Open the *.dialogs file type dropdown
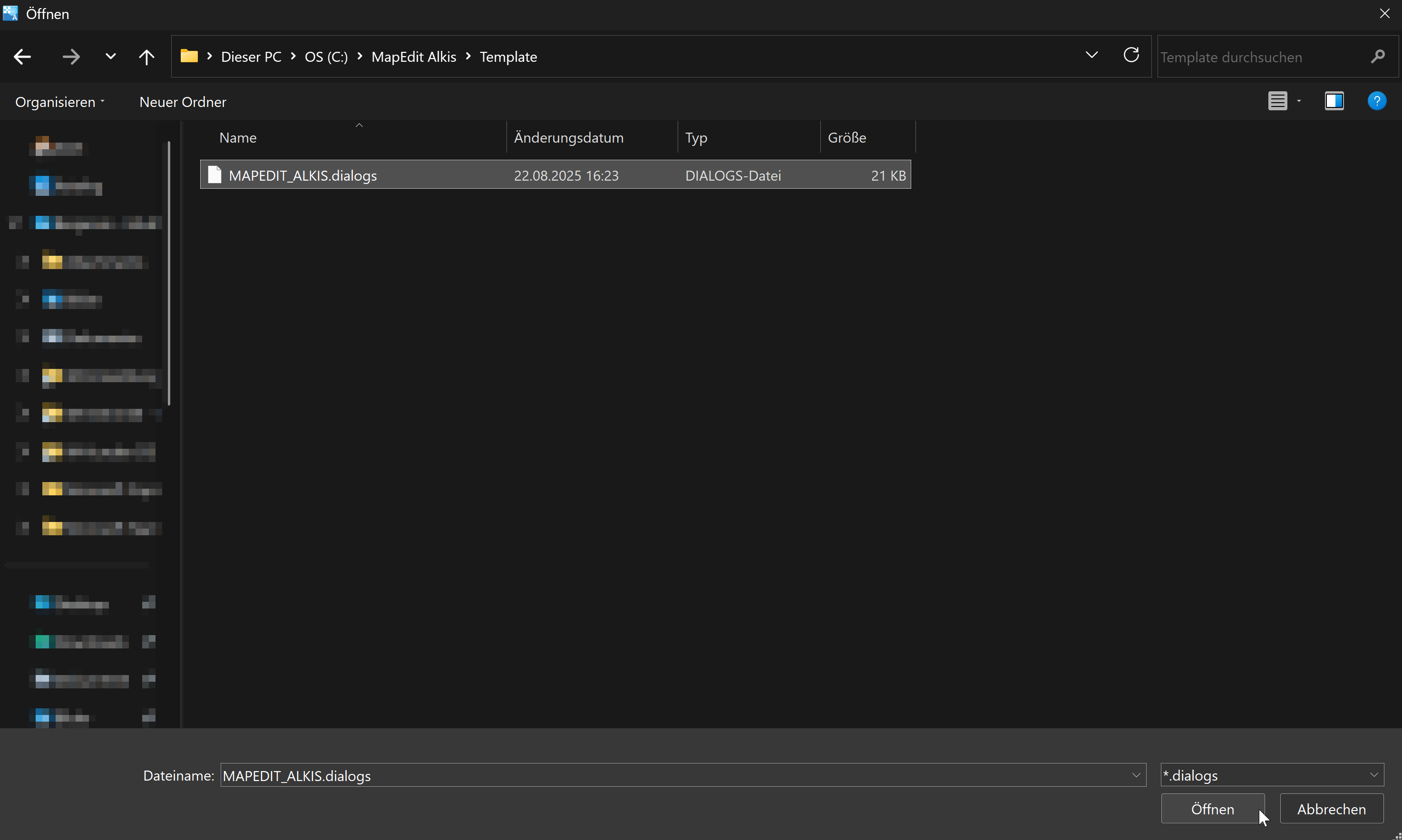The width and height of the screenshot is (1402, 840). point(1374,775)
